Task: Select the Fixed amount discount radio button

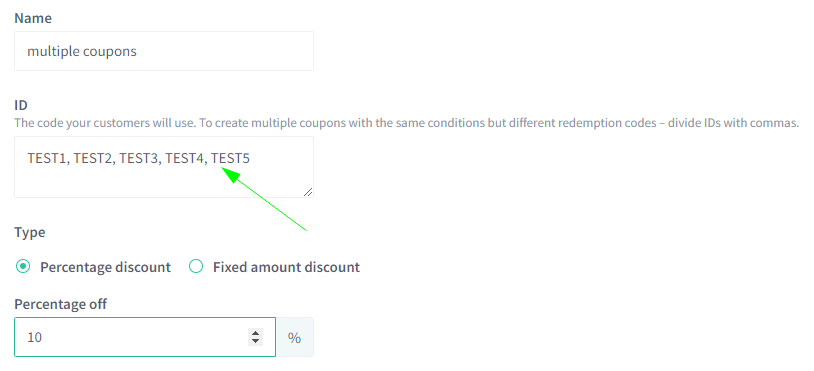Action: [196, 267]
